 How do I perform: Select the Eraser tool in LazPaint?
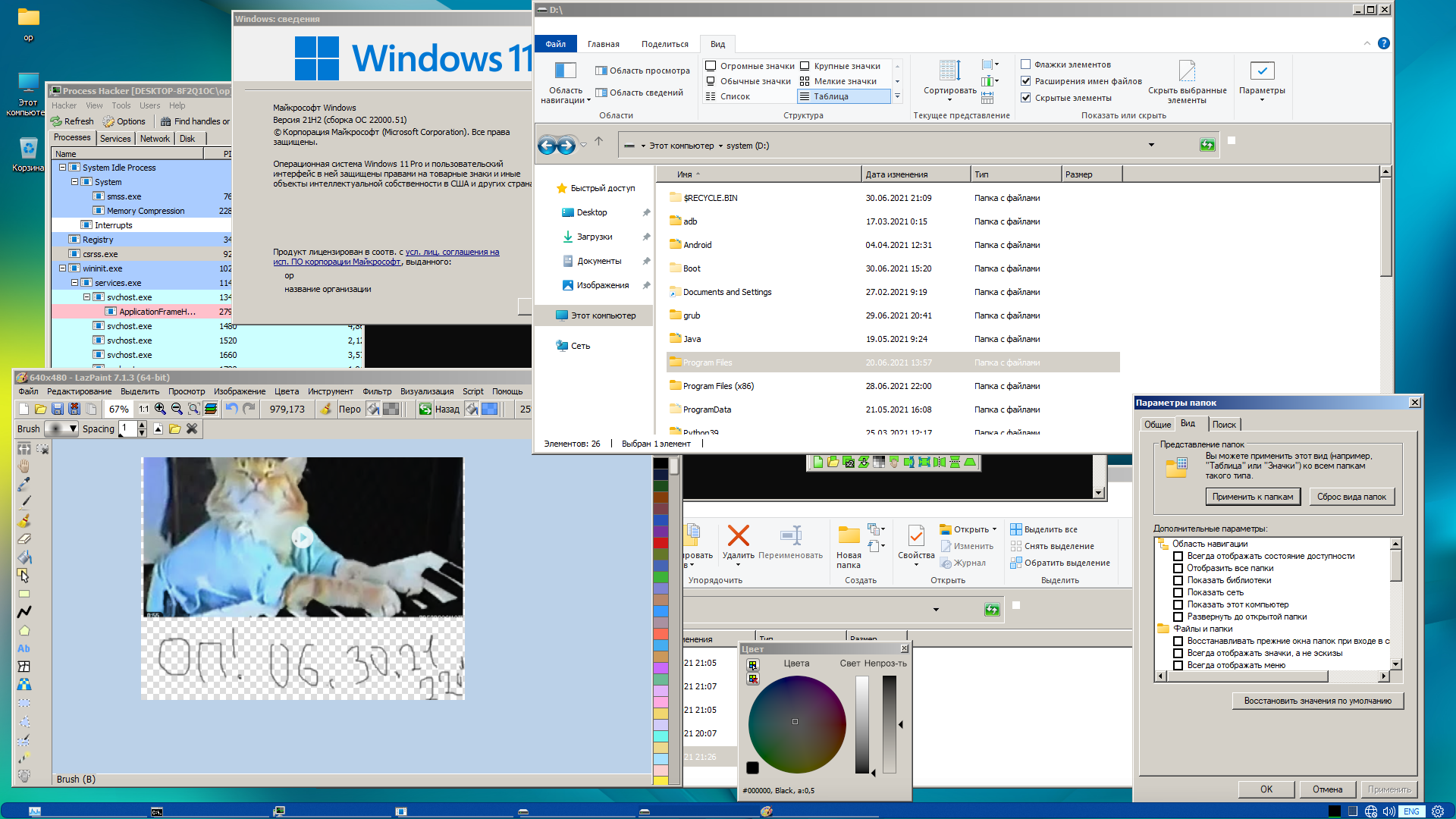(x=24, y=539)
